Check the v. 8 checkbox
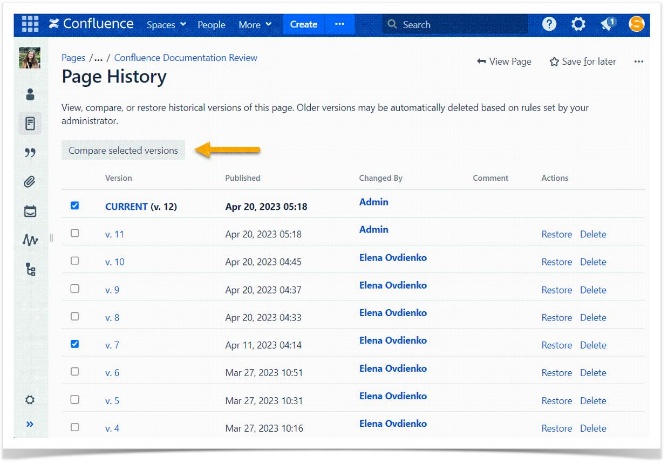The height and width of the screenshot is (464, 668). pyautogui.click(x=75, y=317)
